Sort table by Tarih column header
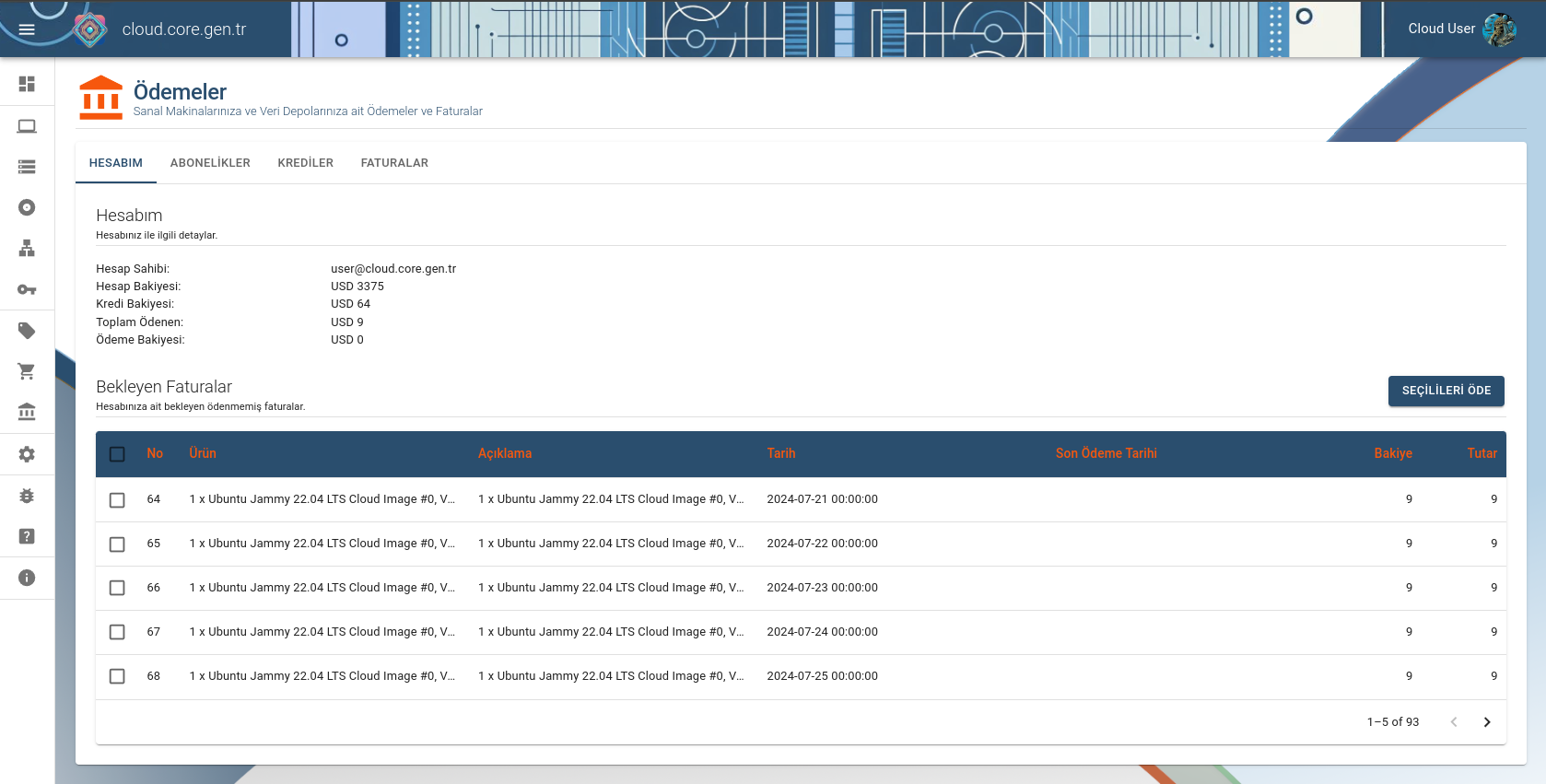This screenshot has height=784, width=1546. pyautogui.click(x=781, y=453)
